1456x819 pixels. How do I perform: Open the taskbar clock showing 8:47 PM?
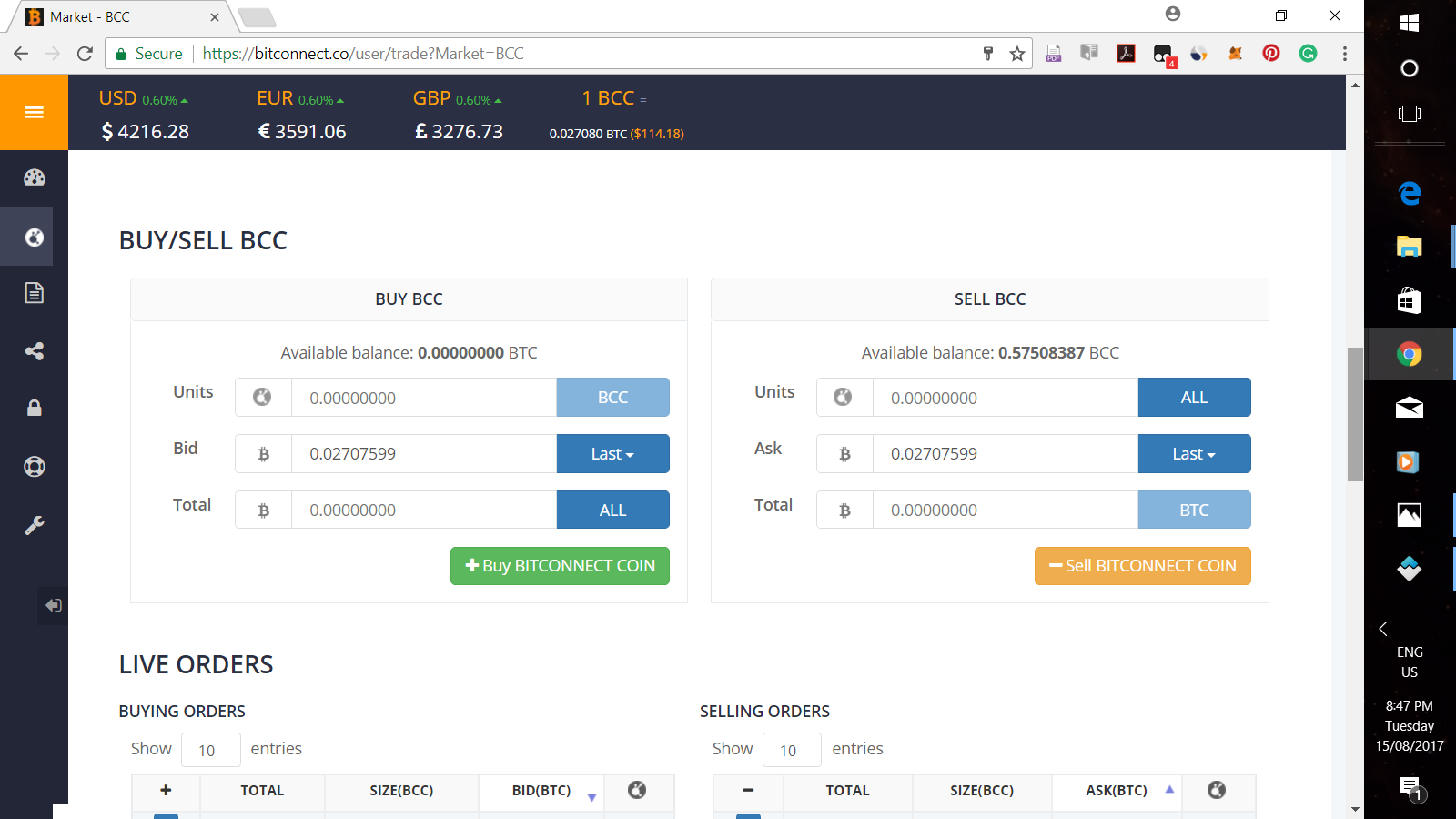click(x=1410, y=725)
